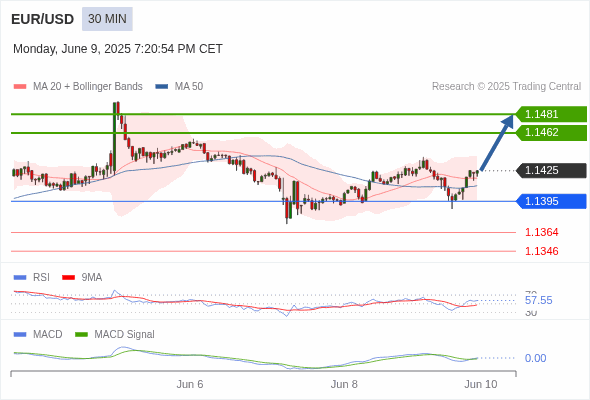590x400 pixels.
Task: Click the RSI value 57.55
Action: pos(539,300)
